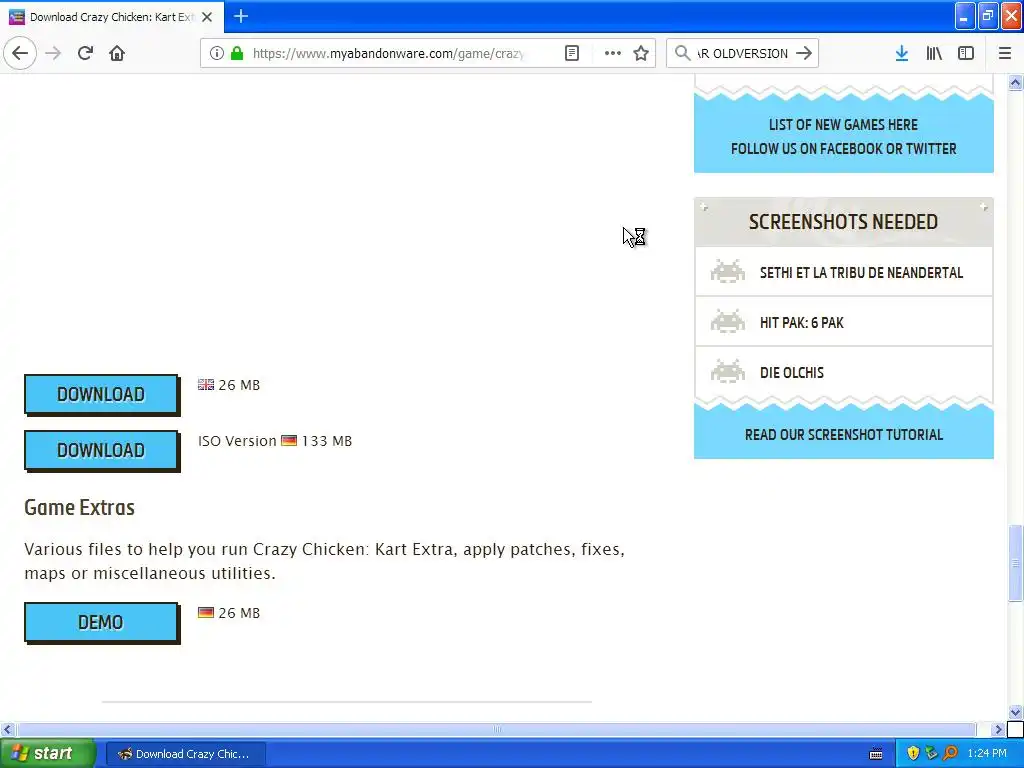Screen dimensions: 1024x768
Task: Open Sethi et la Tribu de Neandertal
Action: coord(861,273)
